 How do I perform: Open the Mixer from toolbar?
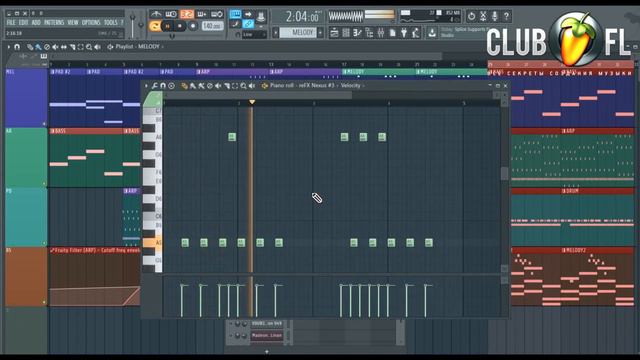point(380,33)
